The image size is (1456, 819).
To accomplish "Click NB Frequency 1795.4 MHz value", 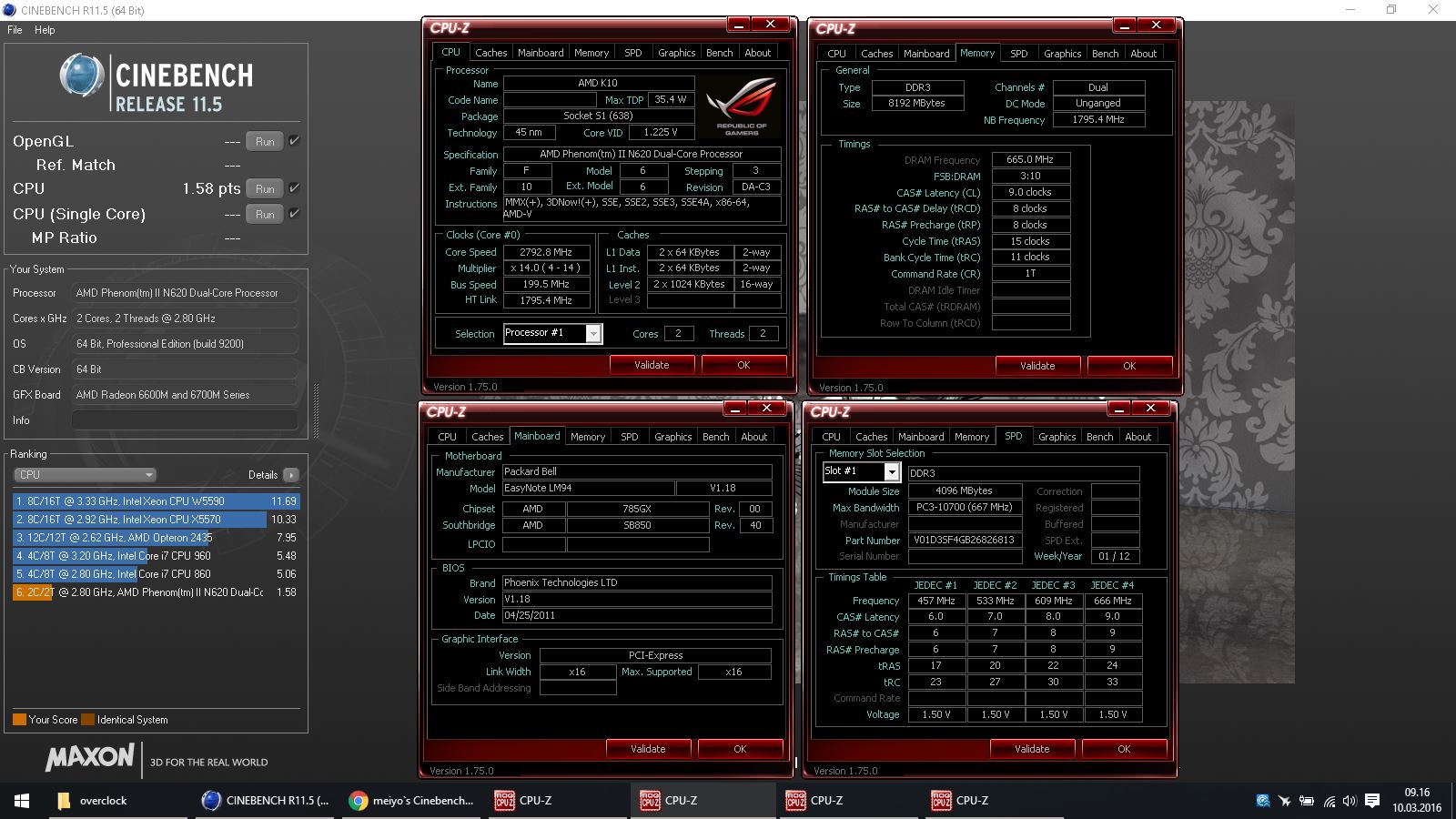I will [1098, 119].
